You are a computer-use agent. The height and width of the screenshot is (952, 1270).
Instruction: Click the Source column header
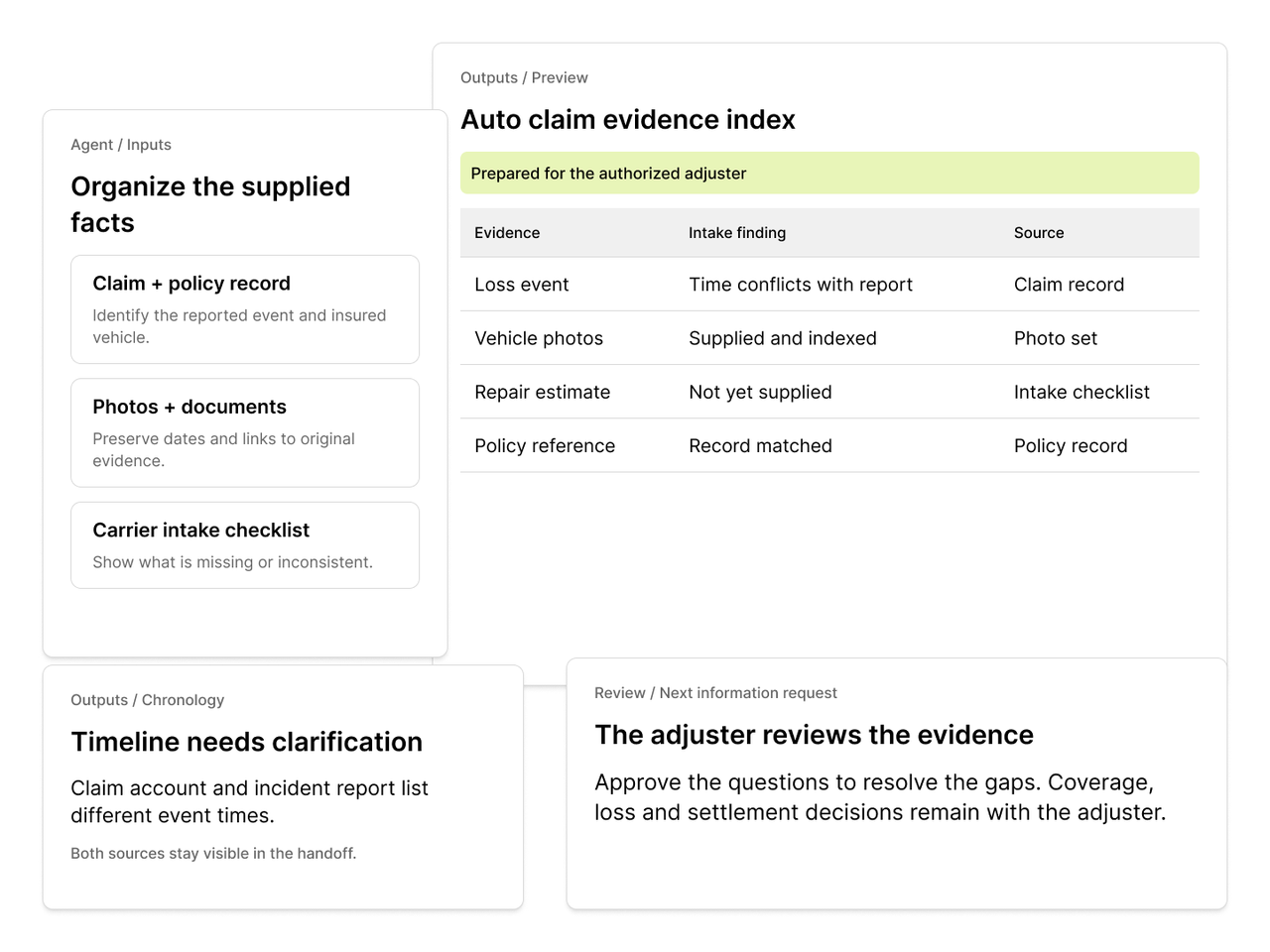tap(1039, 233)
